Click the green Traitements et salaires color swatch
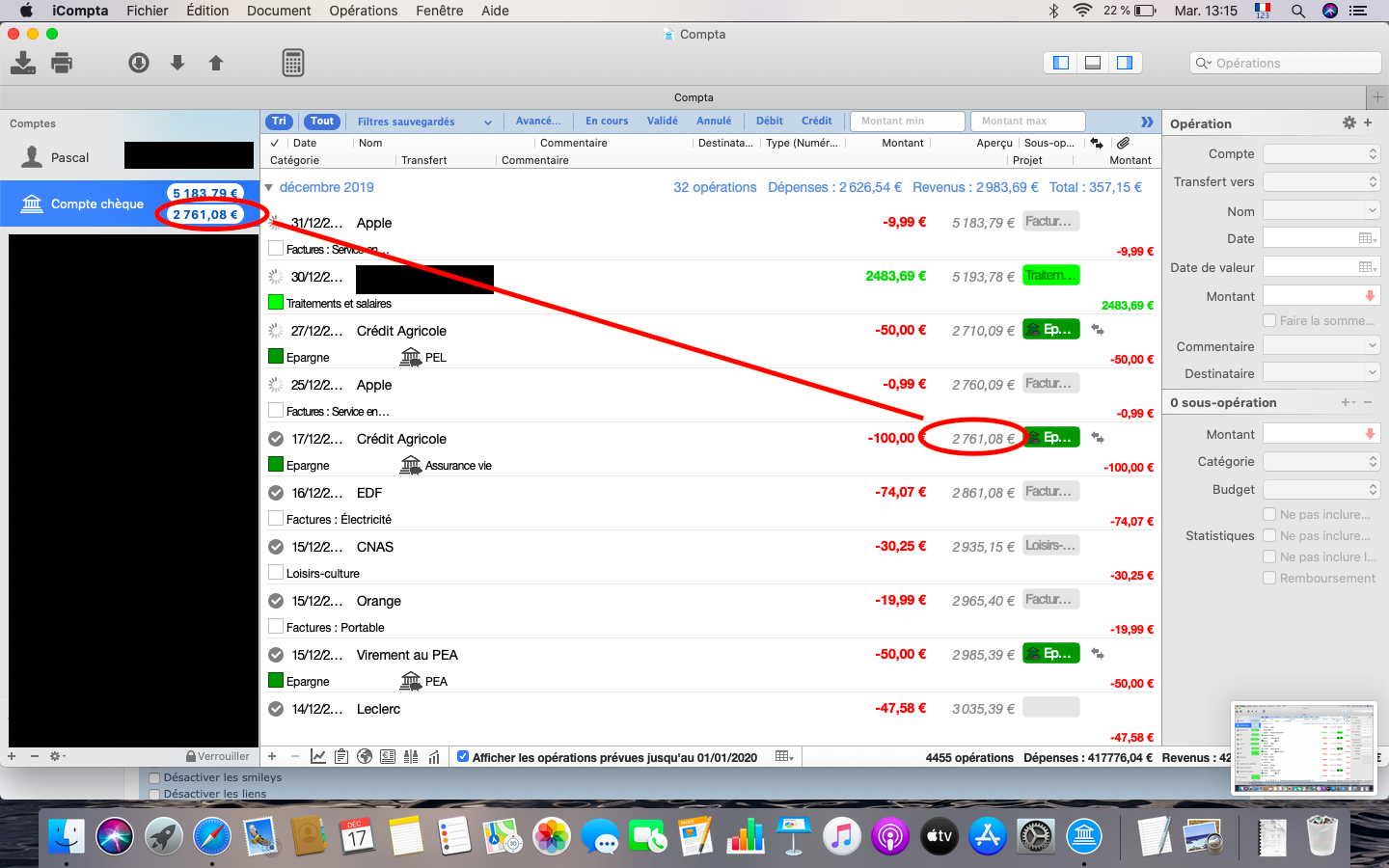 point(276,303)
